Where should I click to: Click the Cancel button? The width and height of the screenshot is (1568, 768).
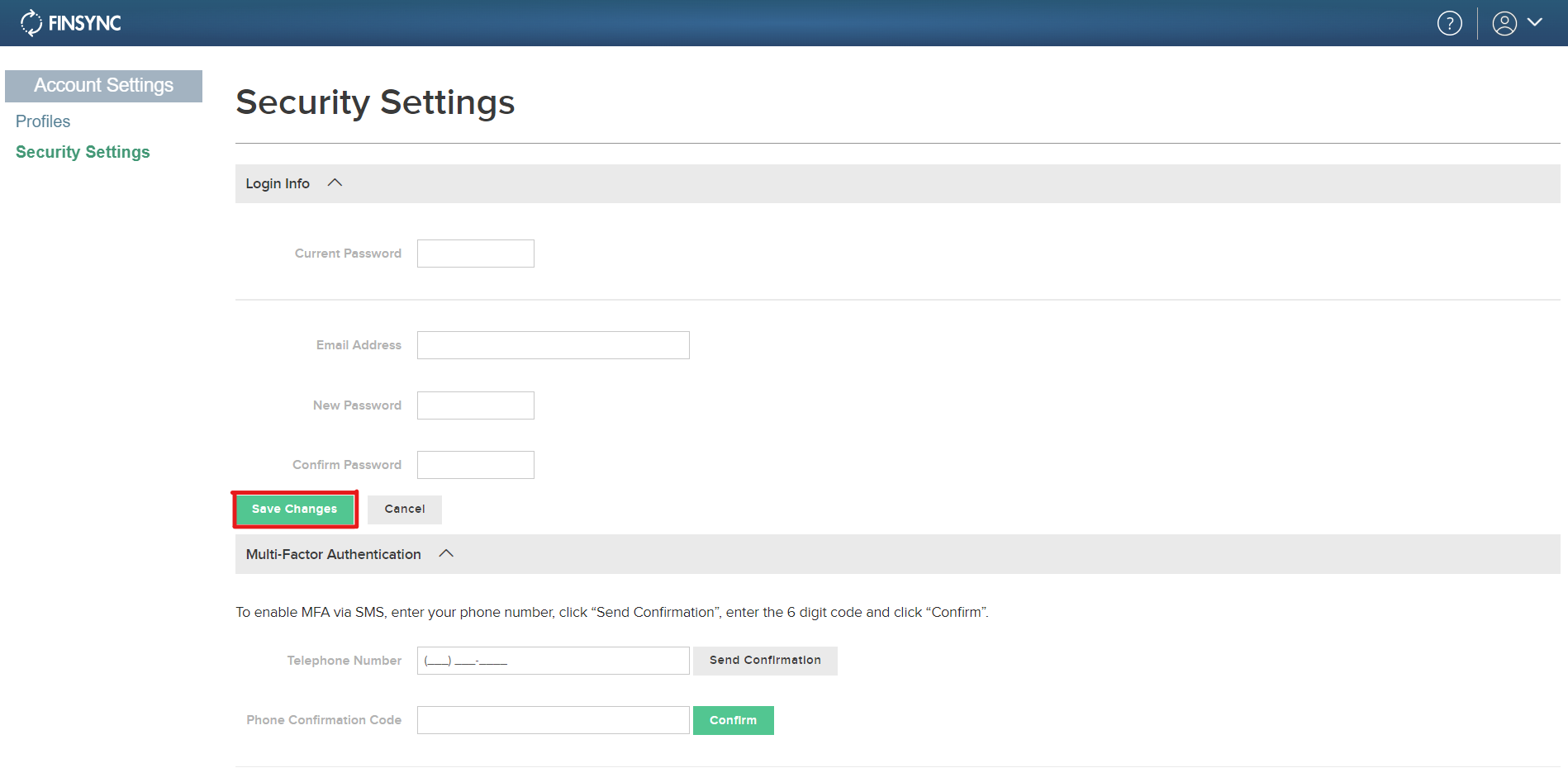(404, 509)
